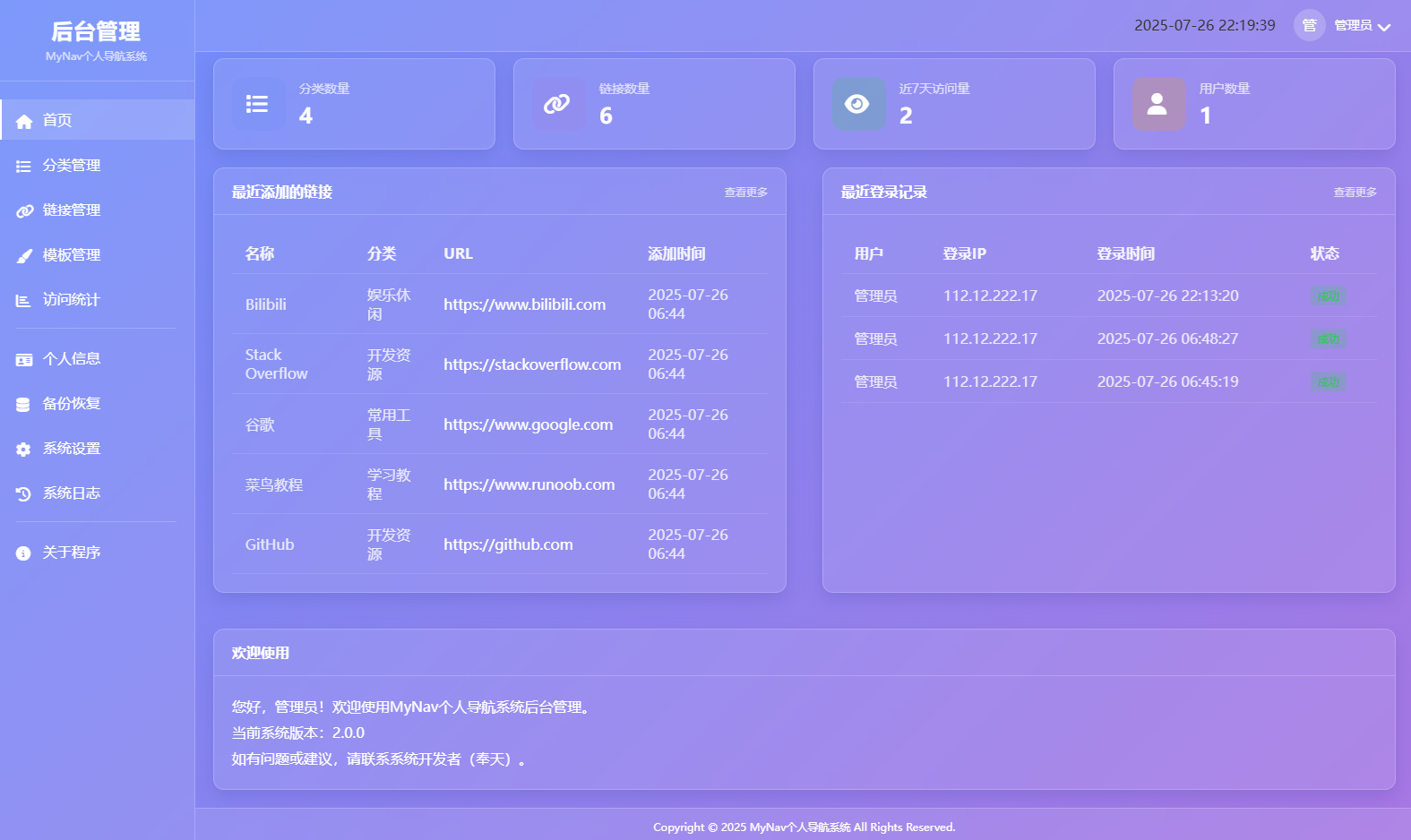Click the round admin avatar in header
Image resolution: width=1411 pixels, height=840 pixels.
point(1309,25)
